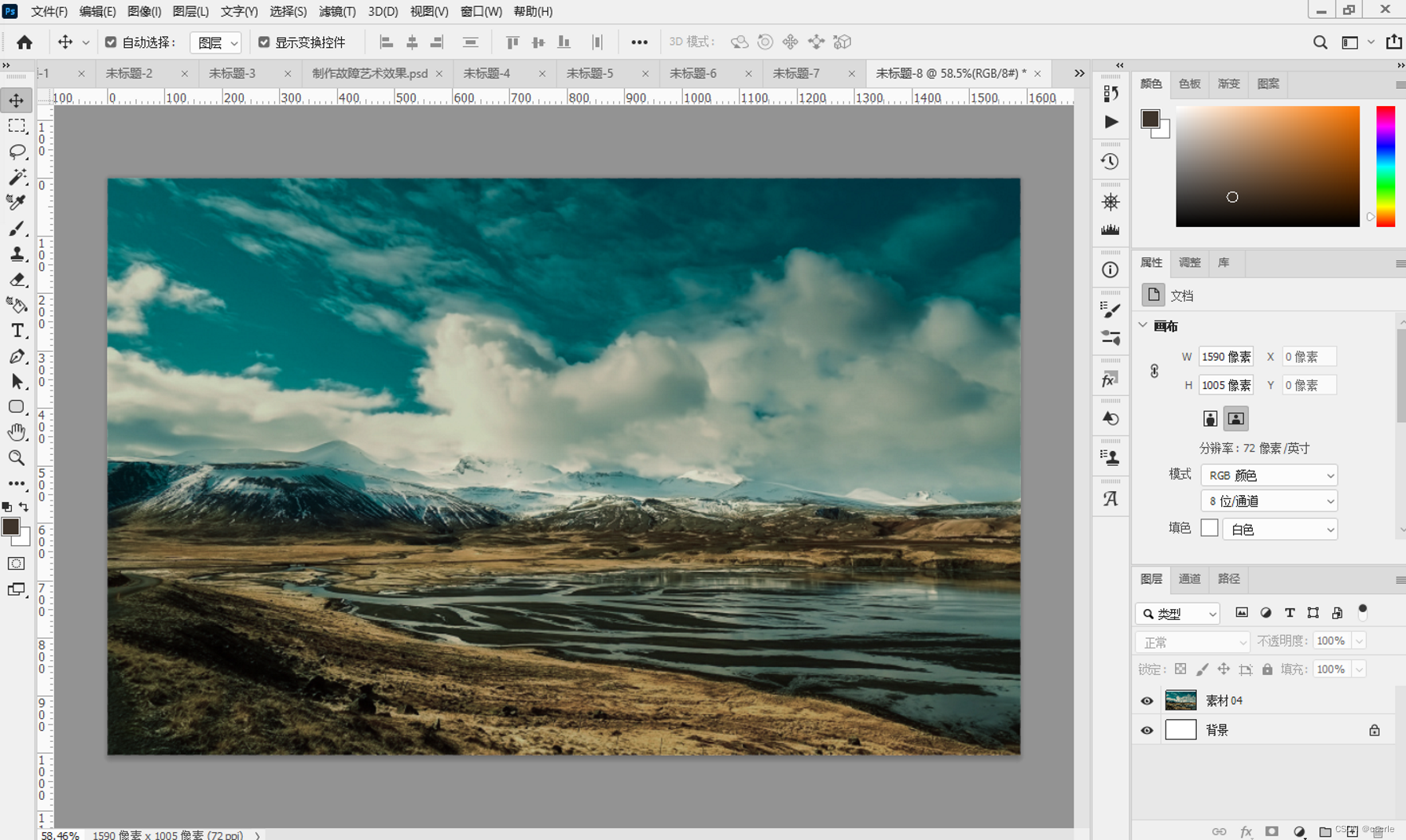Click the canvas width W input field
Screen dimensions: 1406x840
point(1225,357)
